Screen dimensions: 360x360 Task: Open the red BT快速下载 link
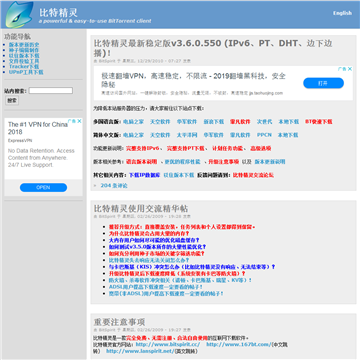[319, 122]
